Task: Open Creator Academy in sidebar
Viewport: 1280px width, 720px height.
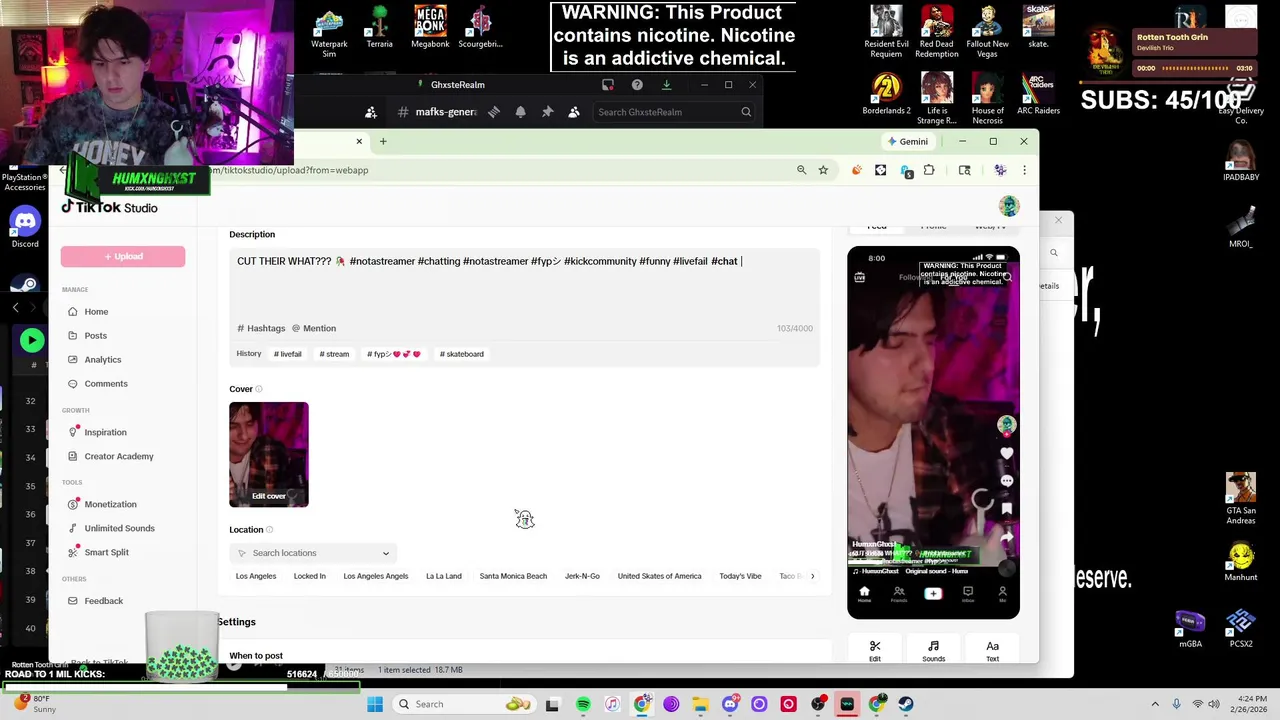Action: pos(118,456)
